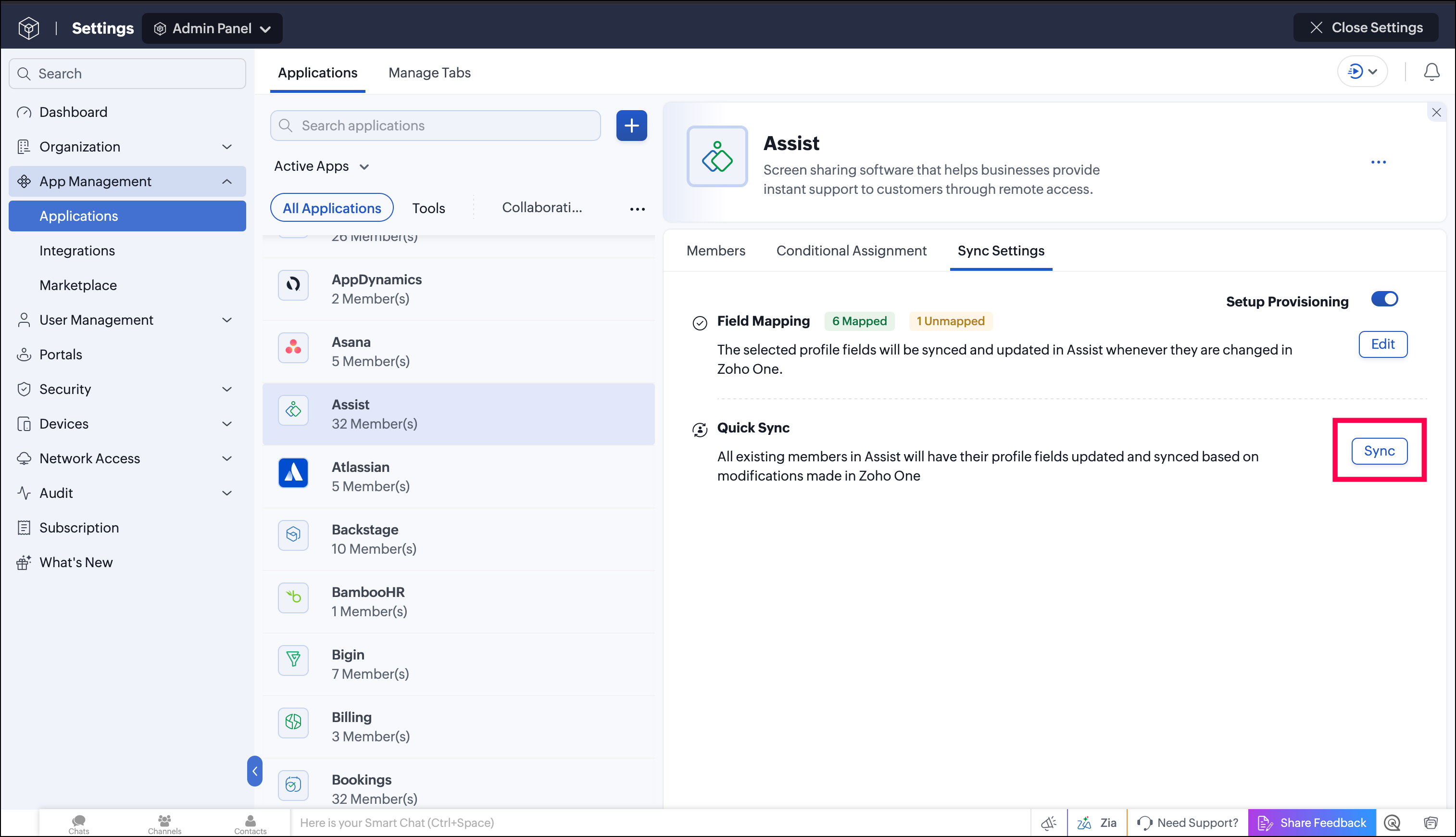Expand the Organization section
The image size is (1456, 837).
pos(127,147)
